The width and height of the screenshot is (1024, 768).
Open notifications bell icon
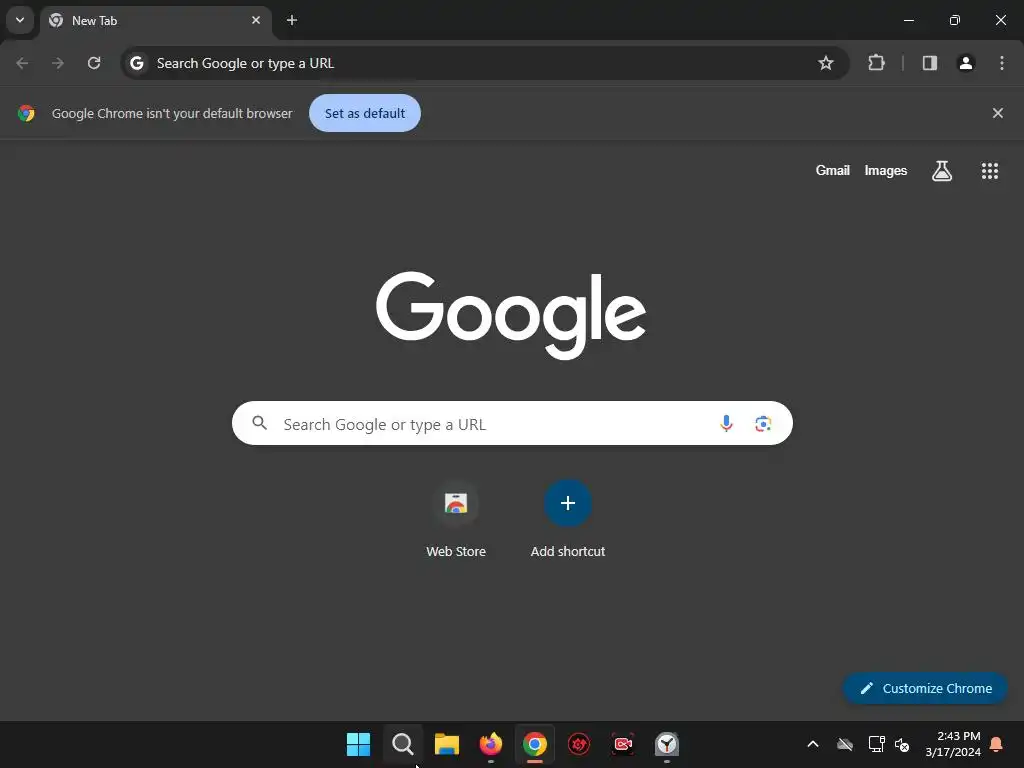tap(997, 744)
